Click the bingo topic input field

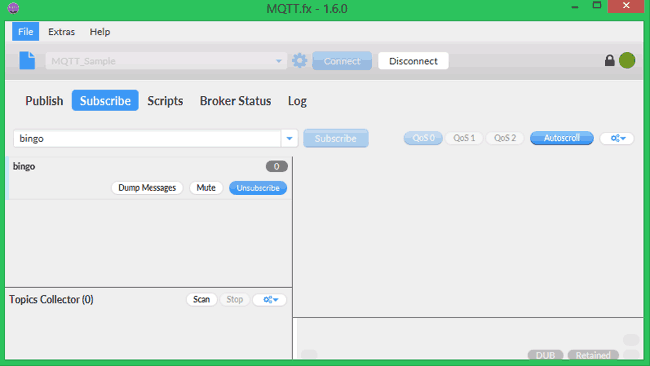(x=147, y=138)
